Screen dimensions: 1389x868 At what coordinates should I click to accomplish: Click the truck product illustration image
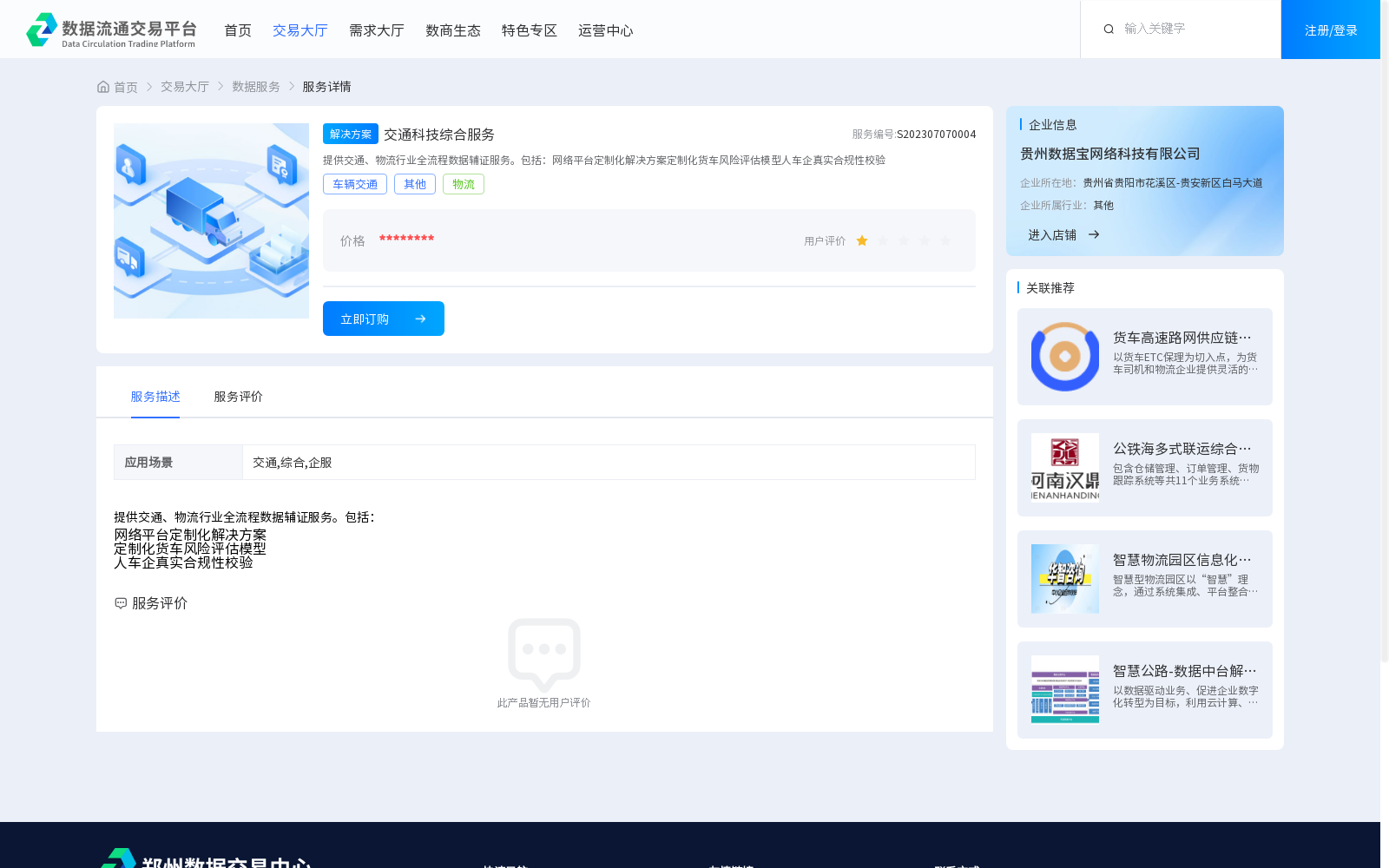pos(211,220)
